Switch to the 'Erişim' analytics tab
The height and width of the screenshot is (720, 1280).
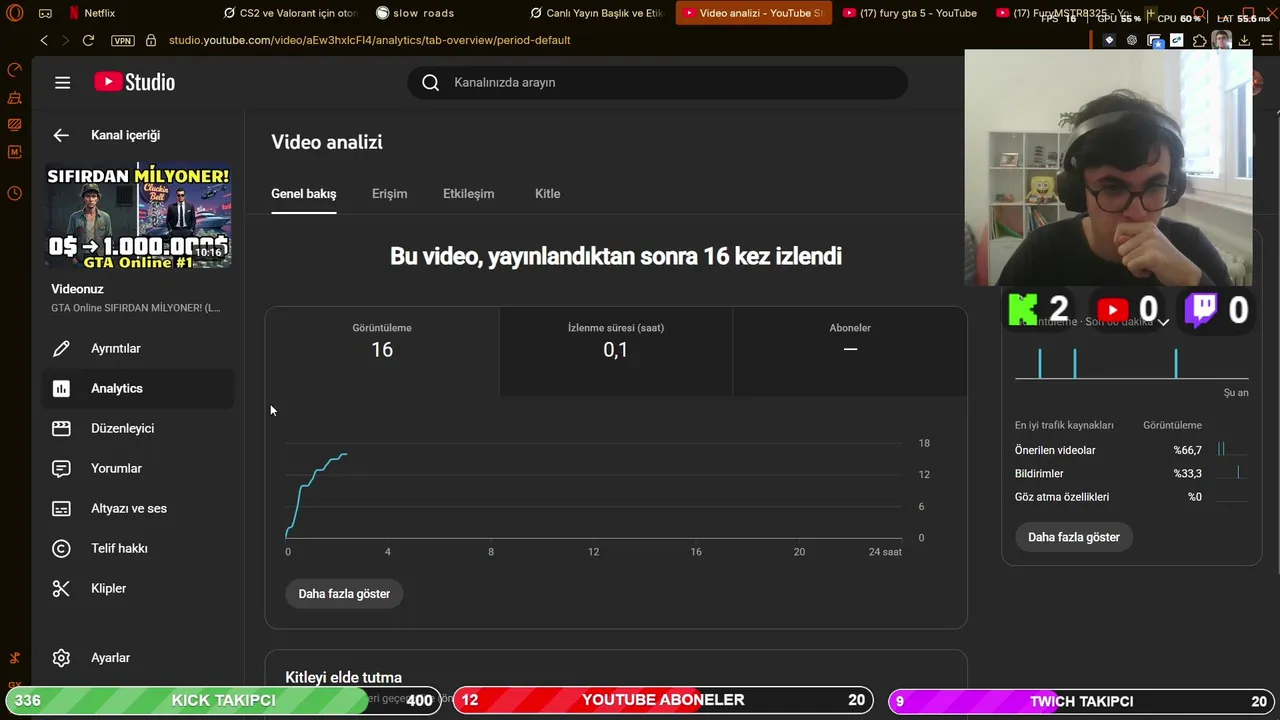(389, 193)
